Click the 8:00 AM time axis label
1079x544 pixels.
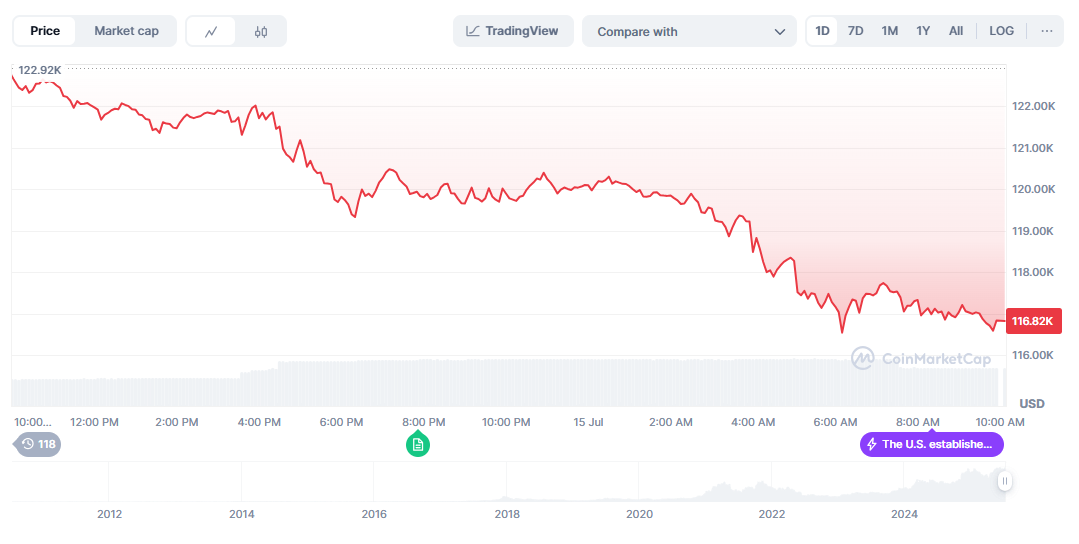917,422
